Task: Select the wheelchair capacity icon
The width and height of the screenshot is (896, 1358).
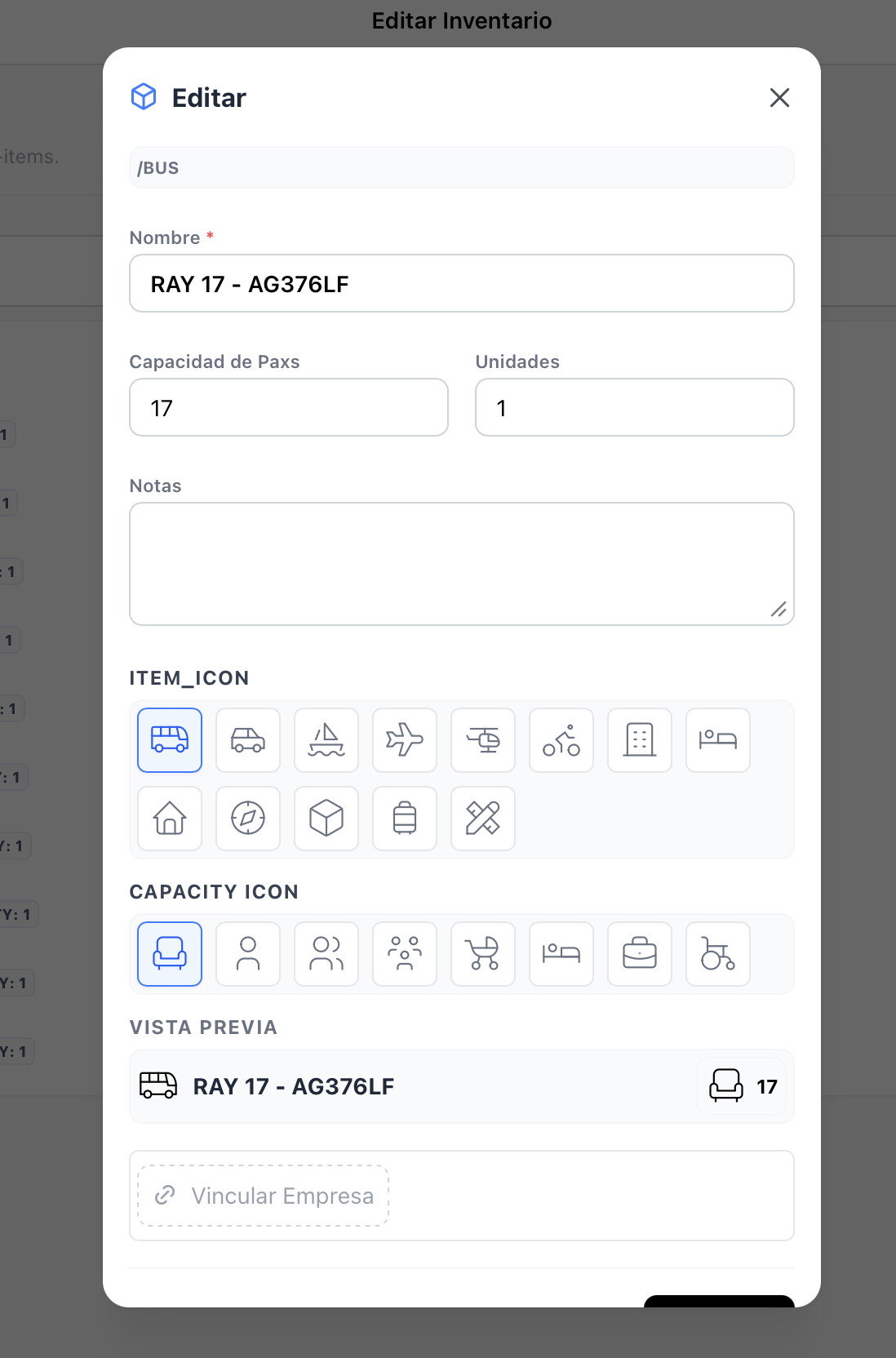Action: tap(718, 954)
